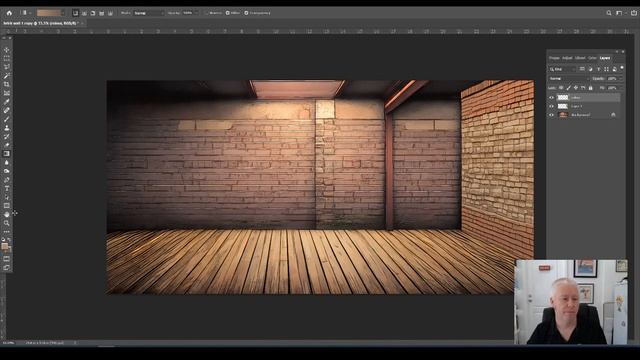
Task: Toggle Quick Mask mode icon
Action: click(x=7, y=259)
